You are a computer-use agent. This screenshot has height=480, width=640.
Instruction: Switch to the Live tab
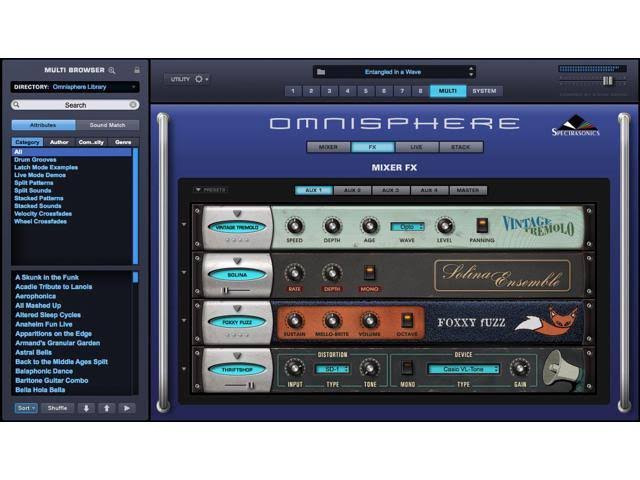(x=417, y=147)
